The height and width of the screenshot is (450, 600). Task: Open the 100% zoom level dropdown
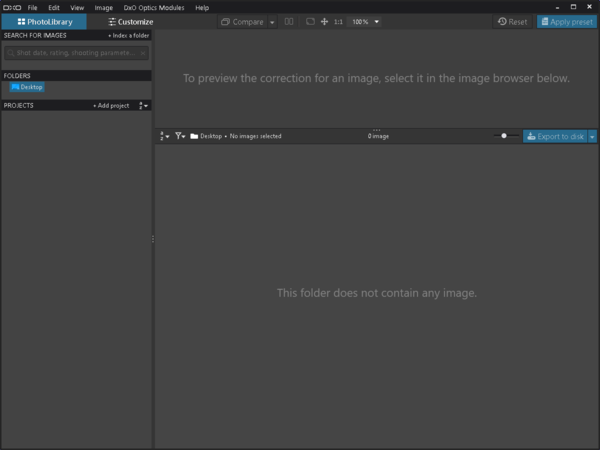[364, 21]
